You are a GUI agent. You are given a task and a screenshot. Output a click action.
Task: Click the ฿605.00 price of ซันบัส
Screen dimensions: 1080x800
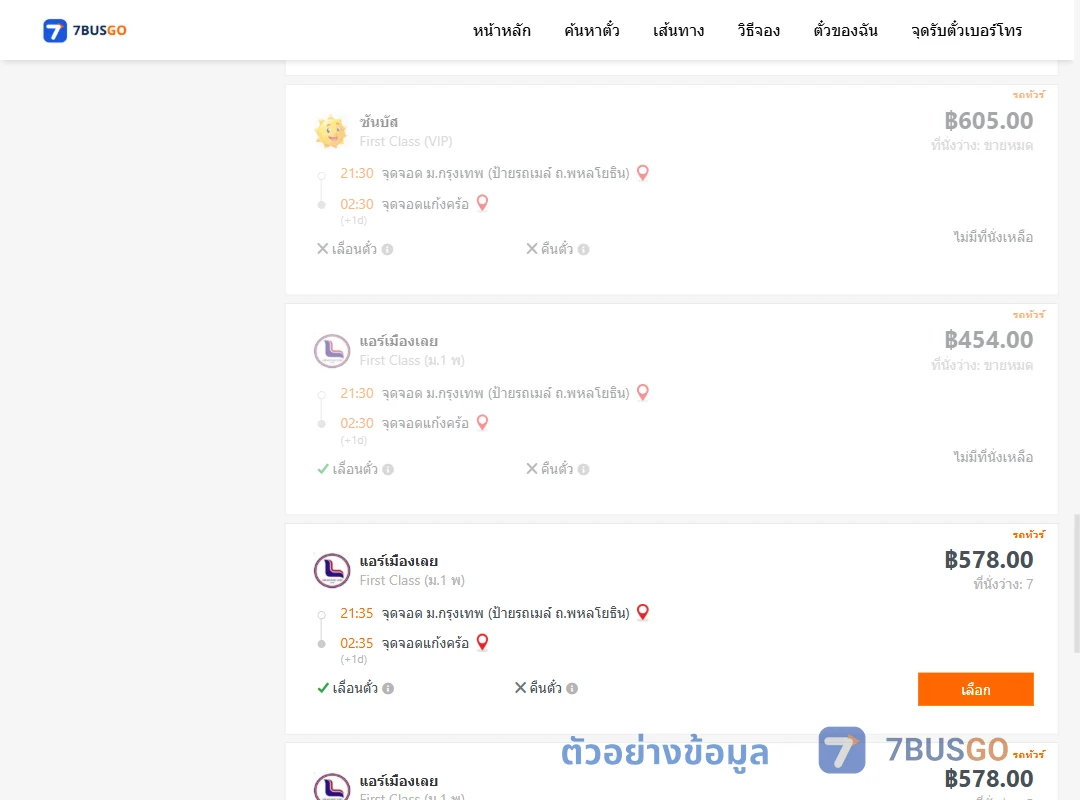point(988,121)
